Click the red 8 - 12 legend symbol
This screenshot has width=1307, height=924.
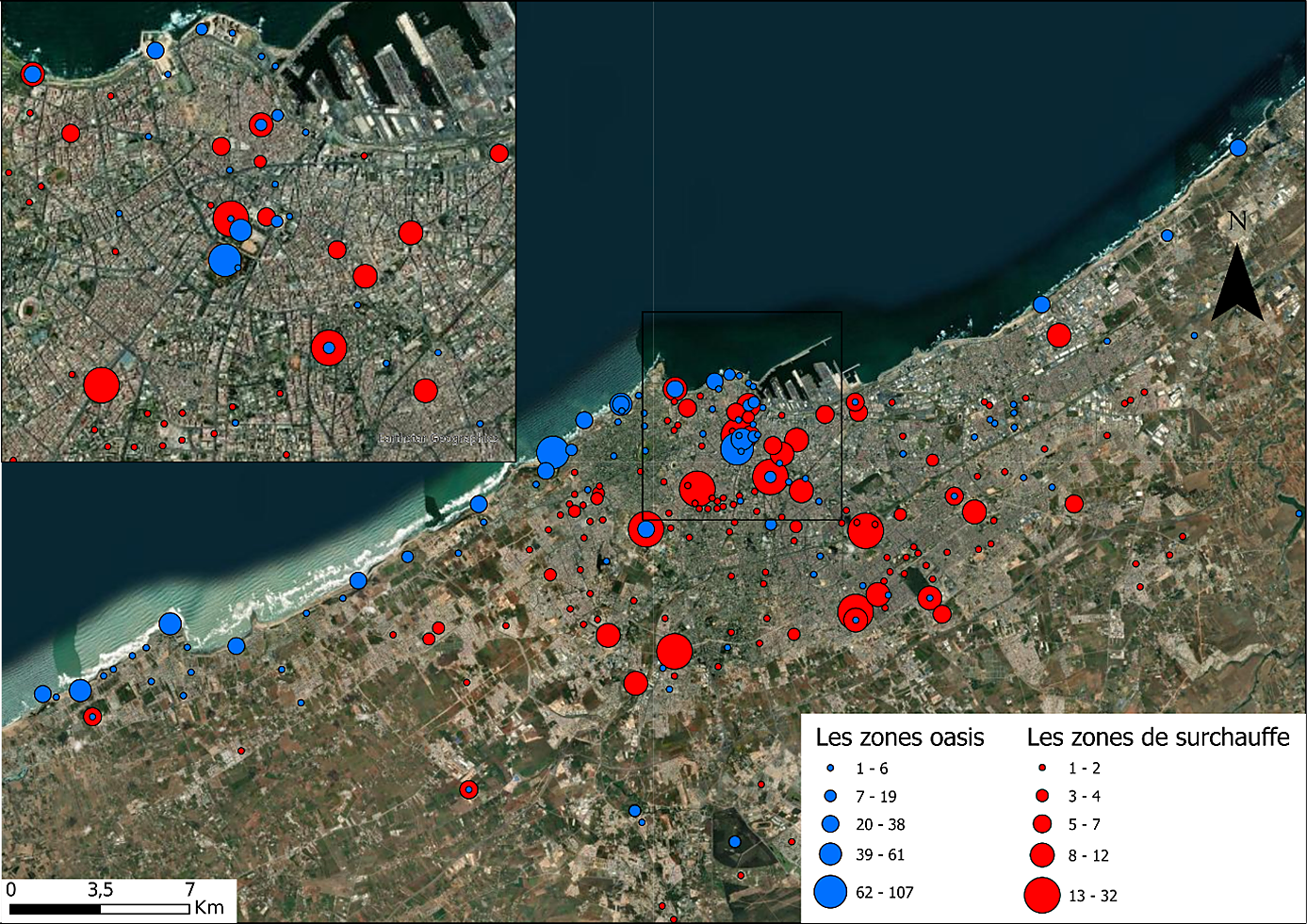(1042, 855)
